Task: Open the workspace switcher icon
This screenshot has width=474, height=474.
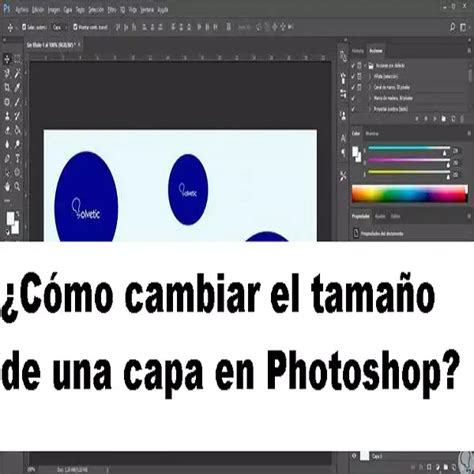Action: [x=463, y=27]
